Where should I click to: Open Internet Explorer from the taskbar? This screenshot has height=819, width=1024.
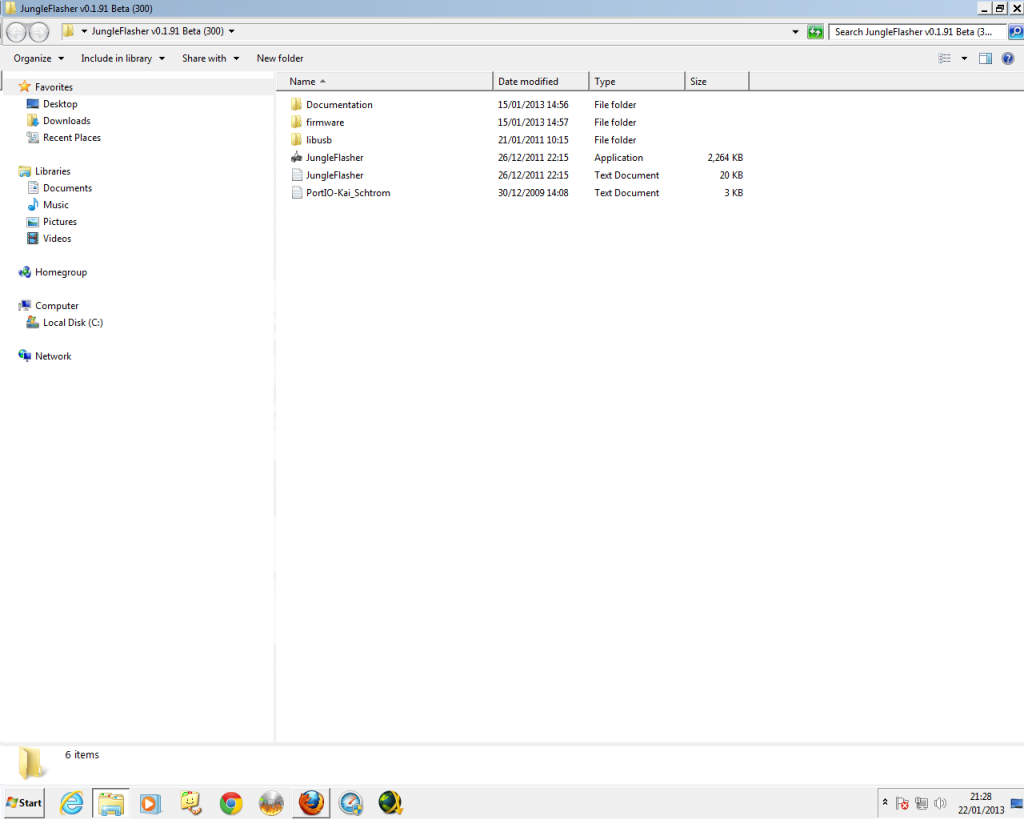[x=72, y=803]
